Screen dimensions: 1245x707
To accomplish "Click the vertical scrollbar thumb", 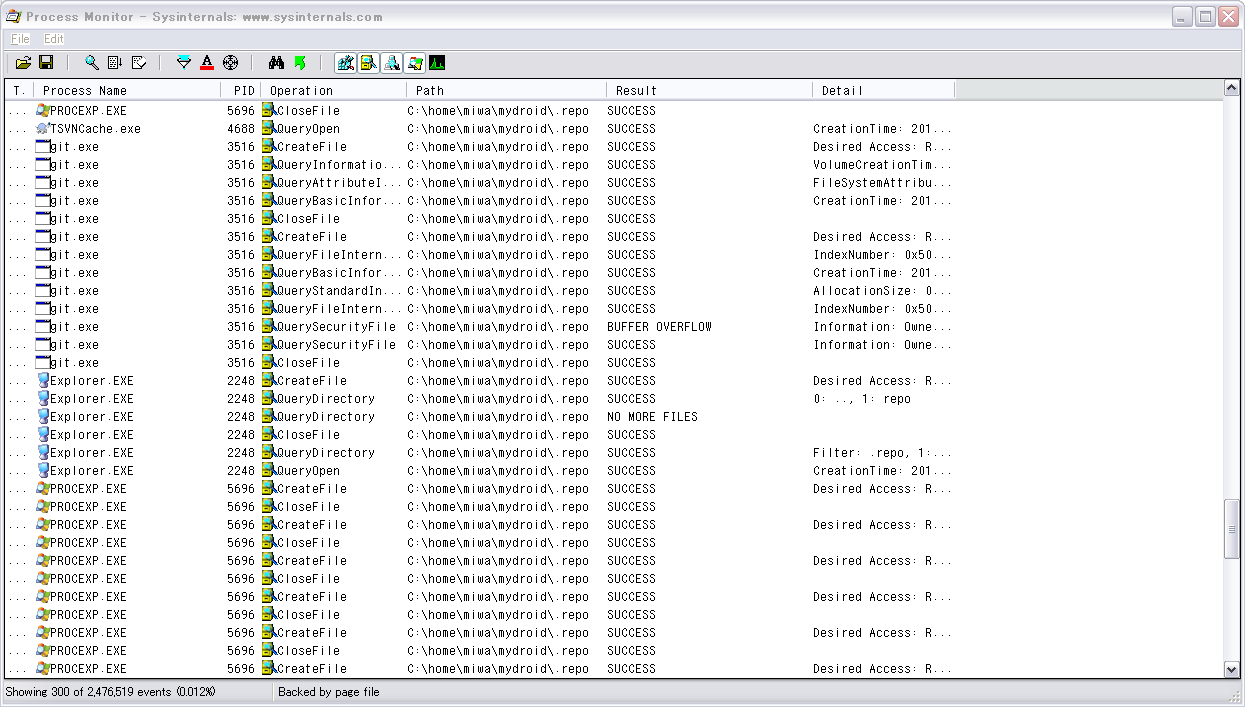I will (x=1232, y=529).
